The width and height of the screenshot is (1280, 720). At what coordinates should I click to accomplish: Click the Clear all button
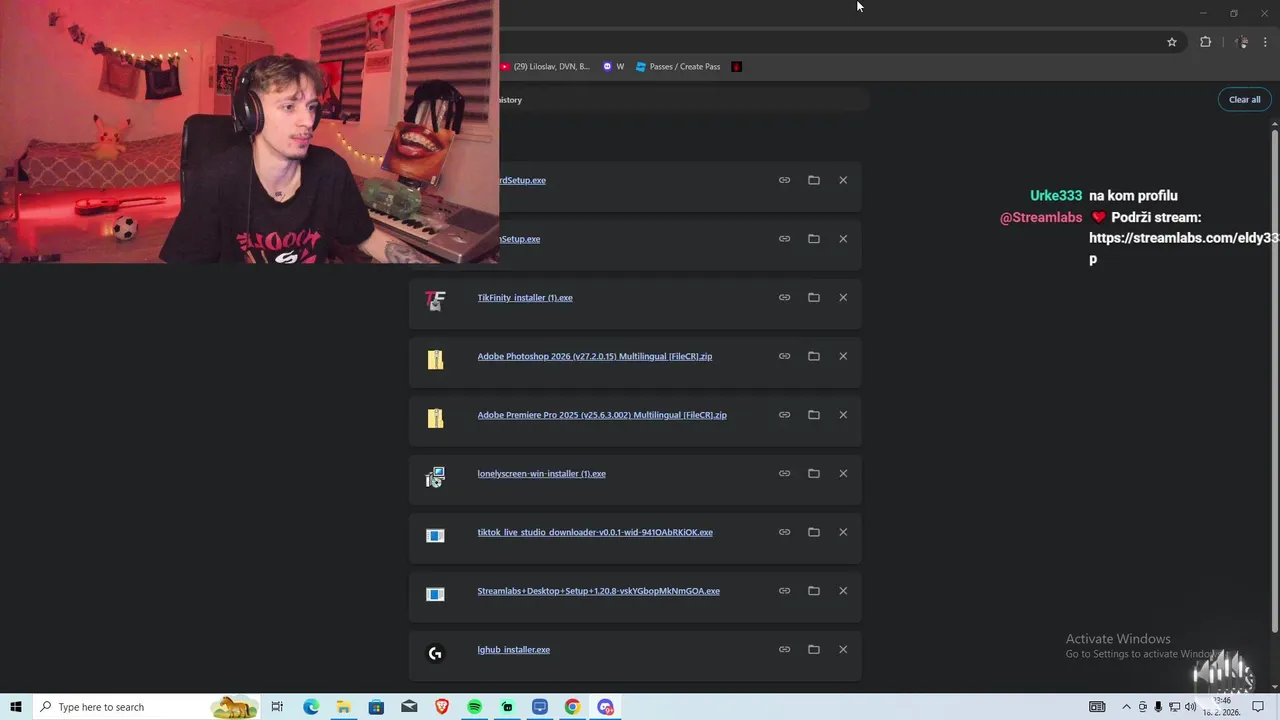1244,99
